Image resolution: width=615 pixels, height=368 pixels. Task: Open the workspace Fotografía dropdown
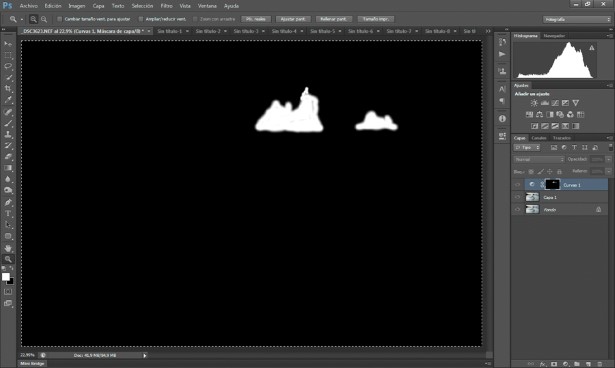coord(577,19)
